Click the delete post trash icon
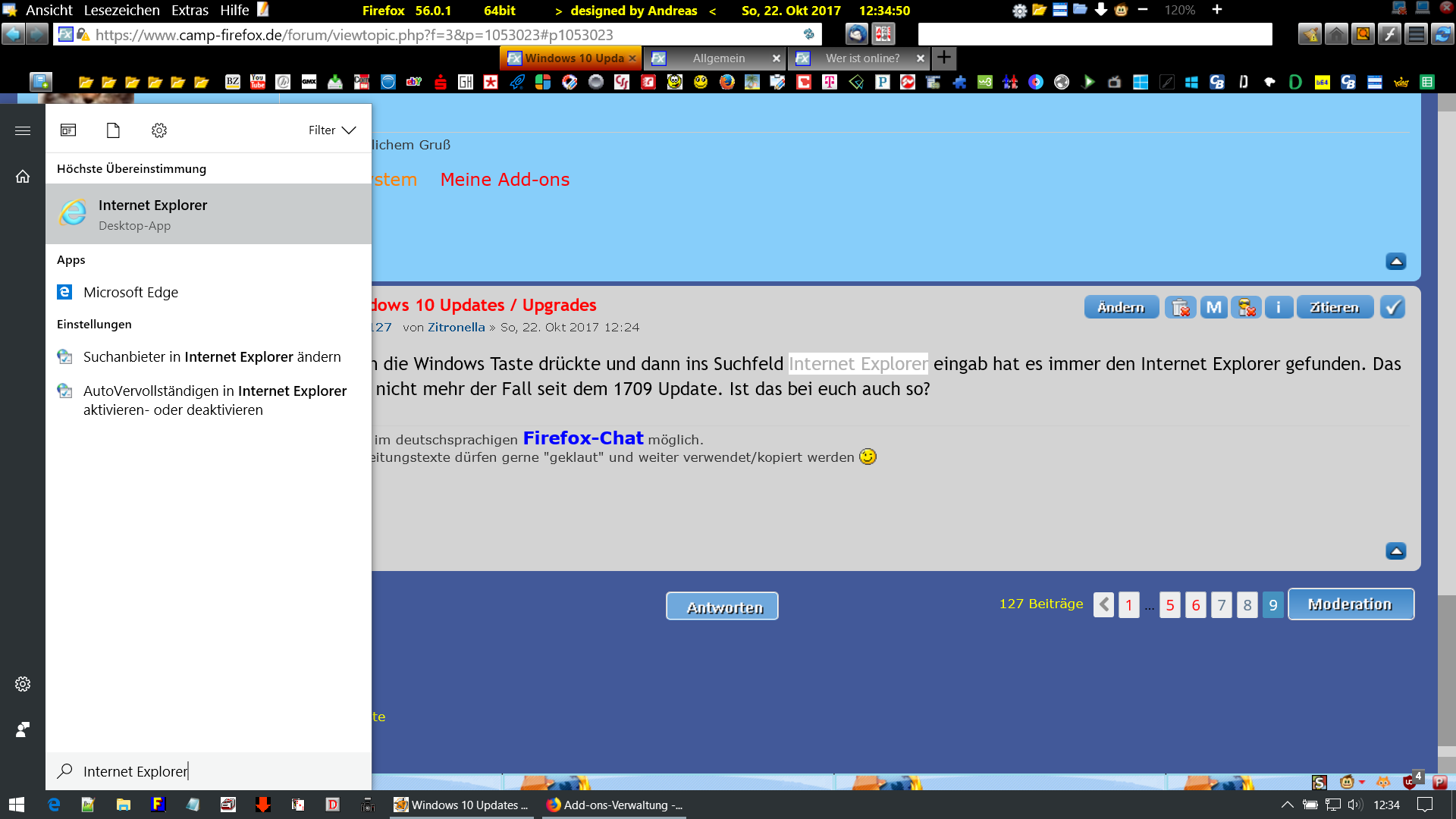 (1180, 307)
